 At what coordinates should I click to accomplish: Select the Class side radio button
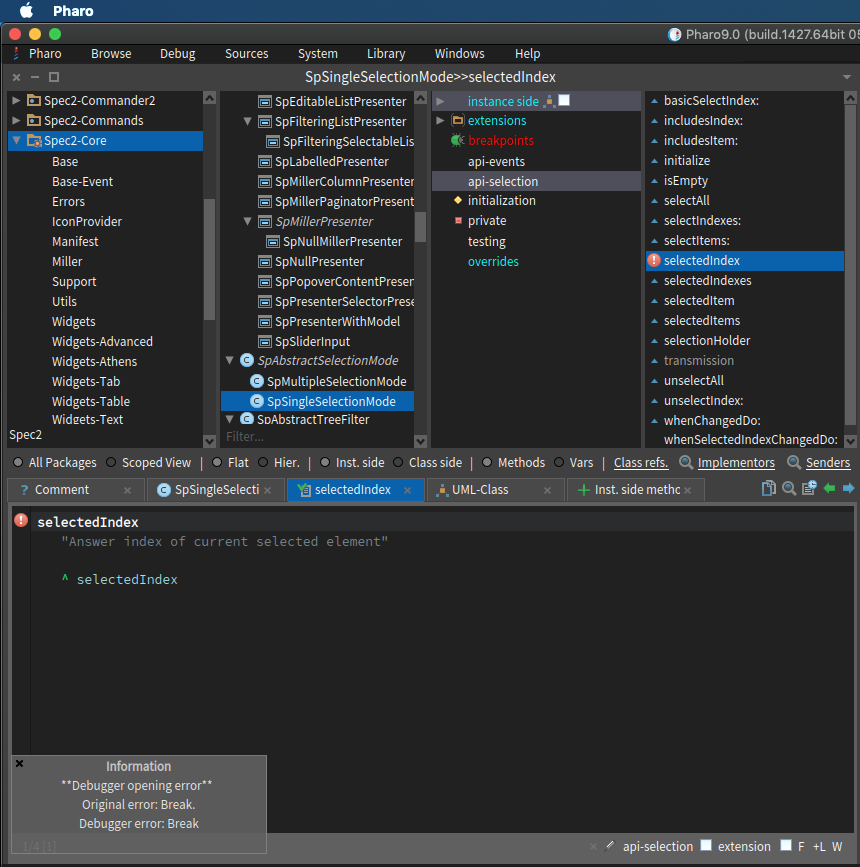[398, 463]
